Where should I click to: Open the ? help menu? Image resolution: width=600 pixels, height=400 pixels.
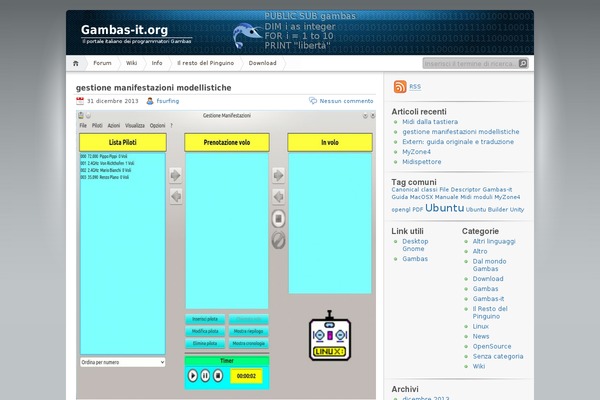coord(171,126)
